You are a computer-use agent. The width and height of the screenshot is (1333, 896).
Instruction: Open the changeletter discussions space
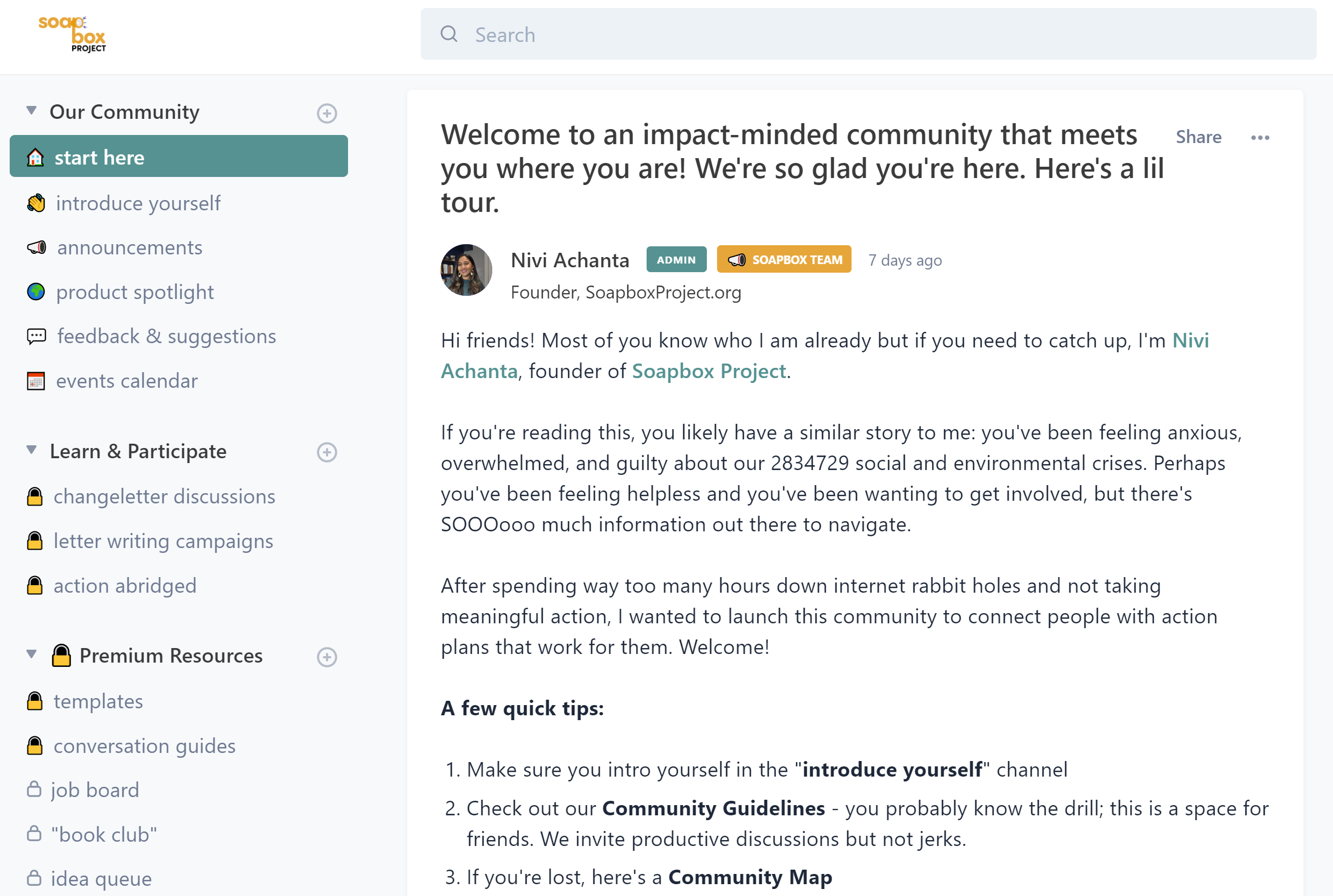164,496
